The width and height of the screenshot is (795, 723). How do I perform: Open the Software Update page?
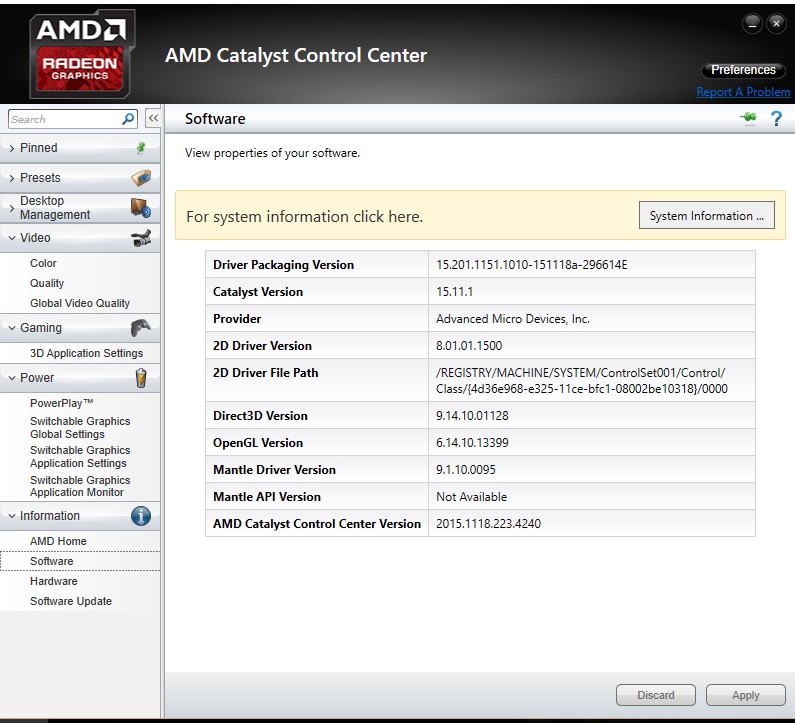coord(70,601)
